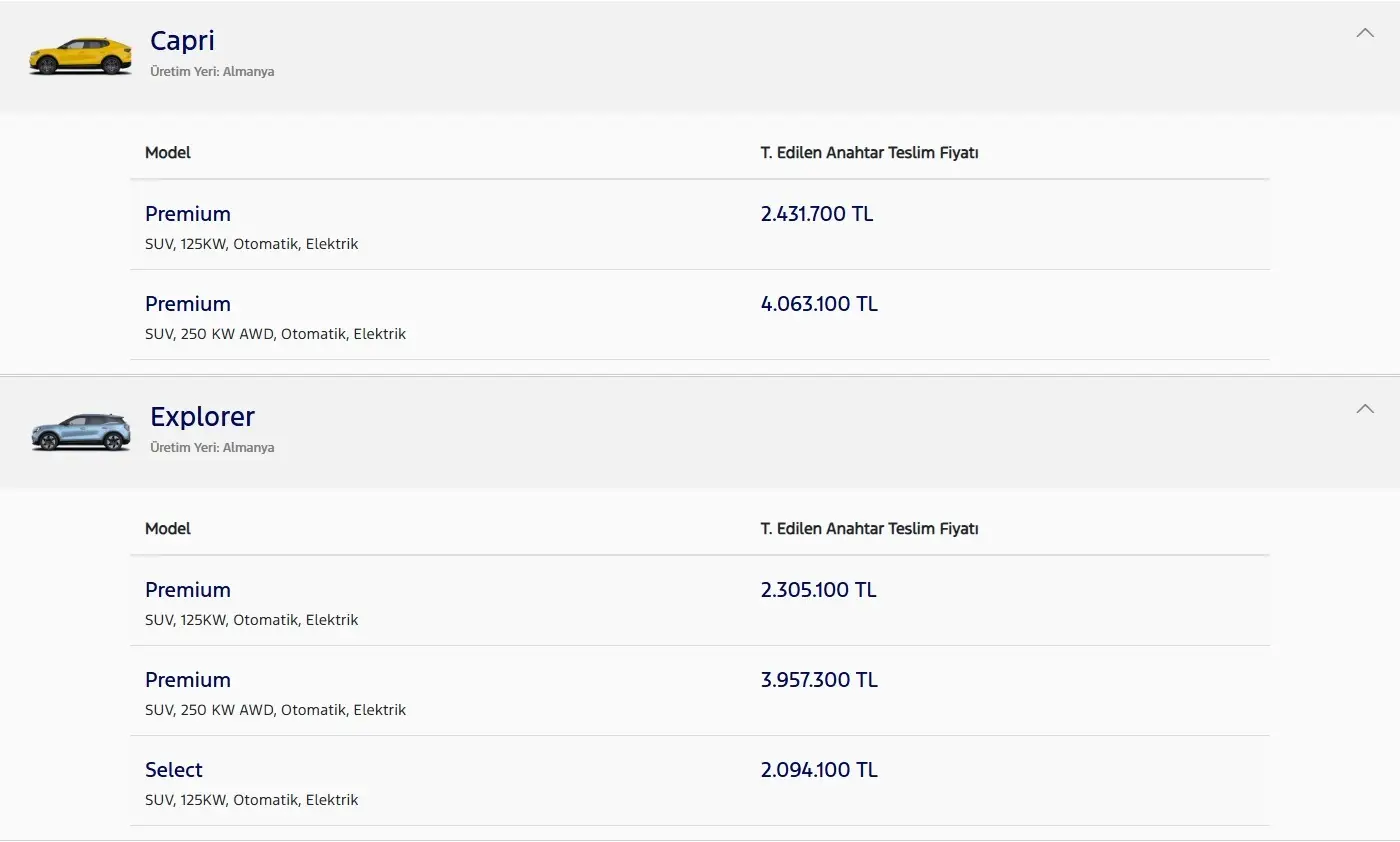Image resolution: width=1400 pixels, height=842 pixels.
Task: Collapse the Capri section chevron
Action: coord(1364,33)
